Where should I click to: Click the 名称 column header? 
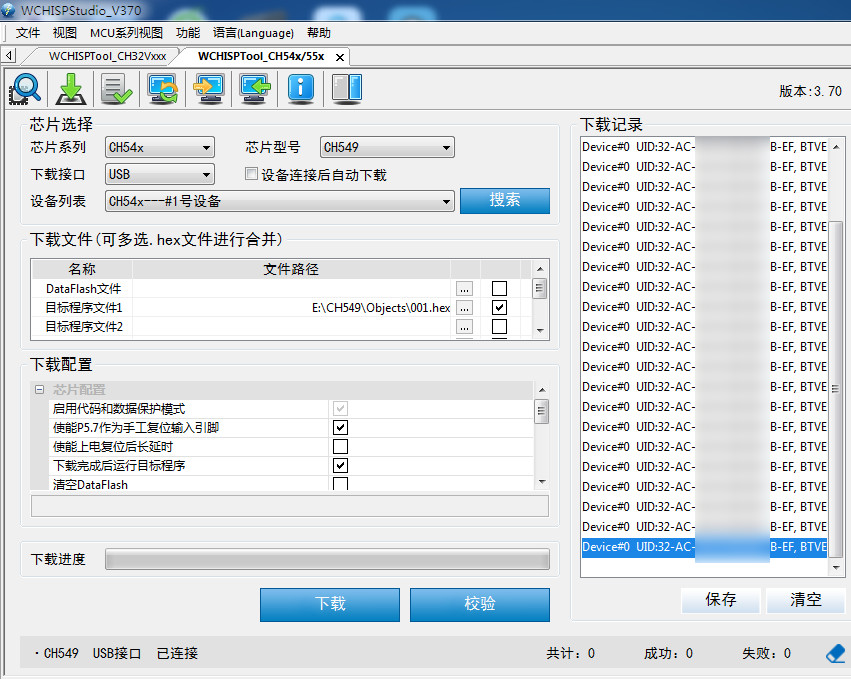point(82,269)
